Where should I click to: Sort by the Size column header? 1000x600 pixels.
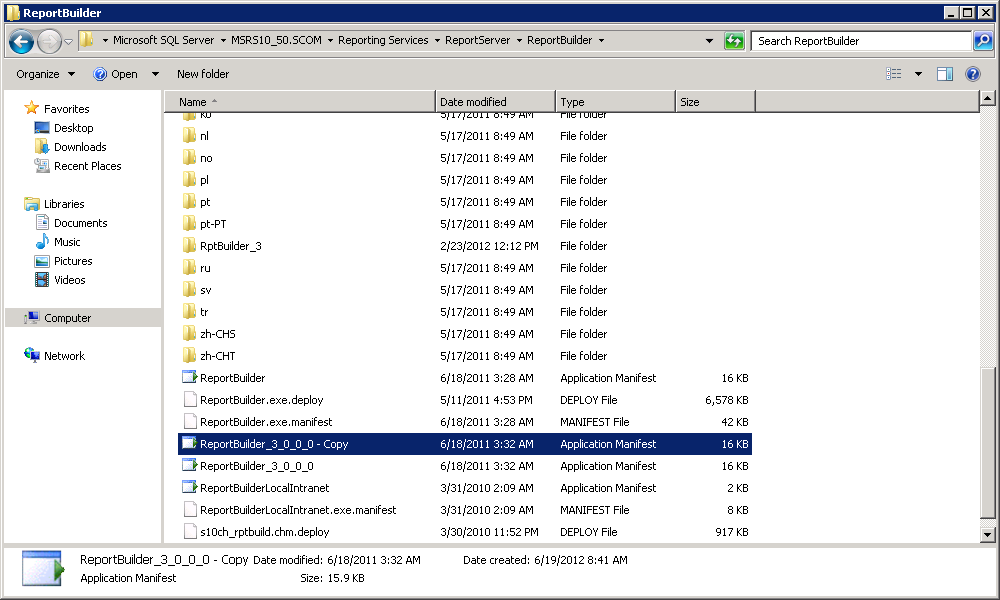tap(715, 101)
